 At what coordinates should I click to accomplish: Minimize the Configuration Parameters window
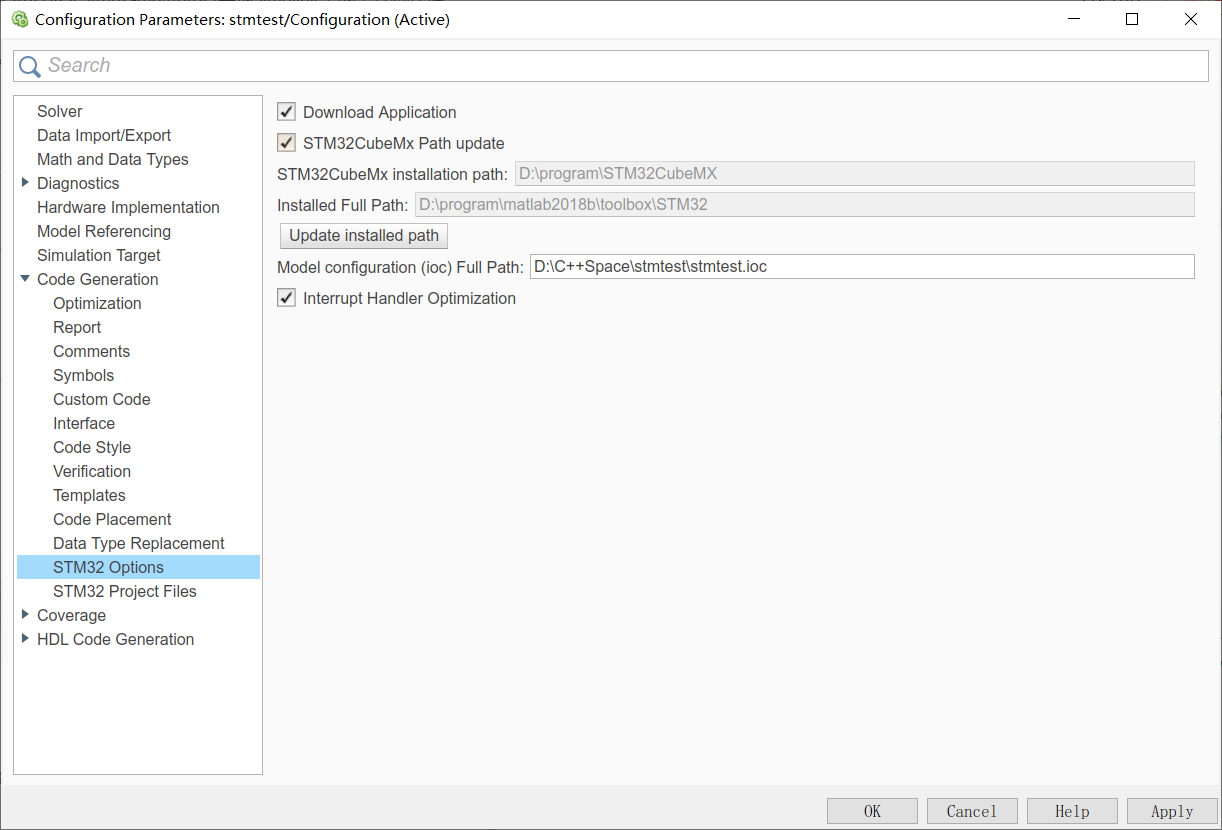coord(1073,19)
